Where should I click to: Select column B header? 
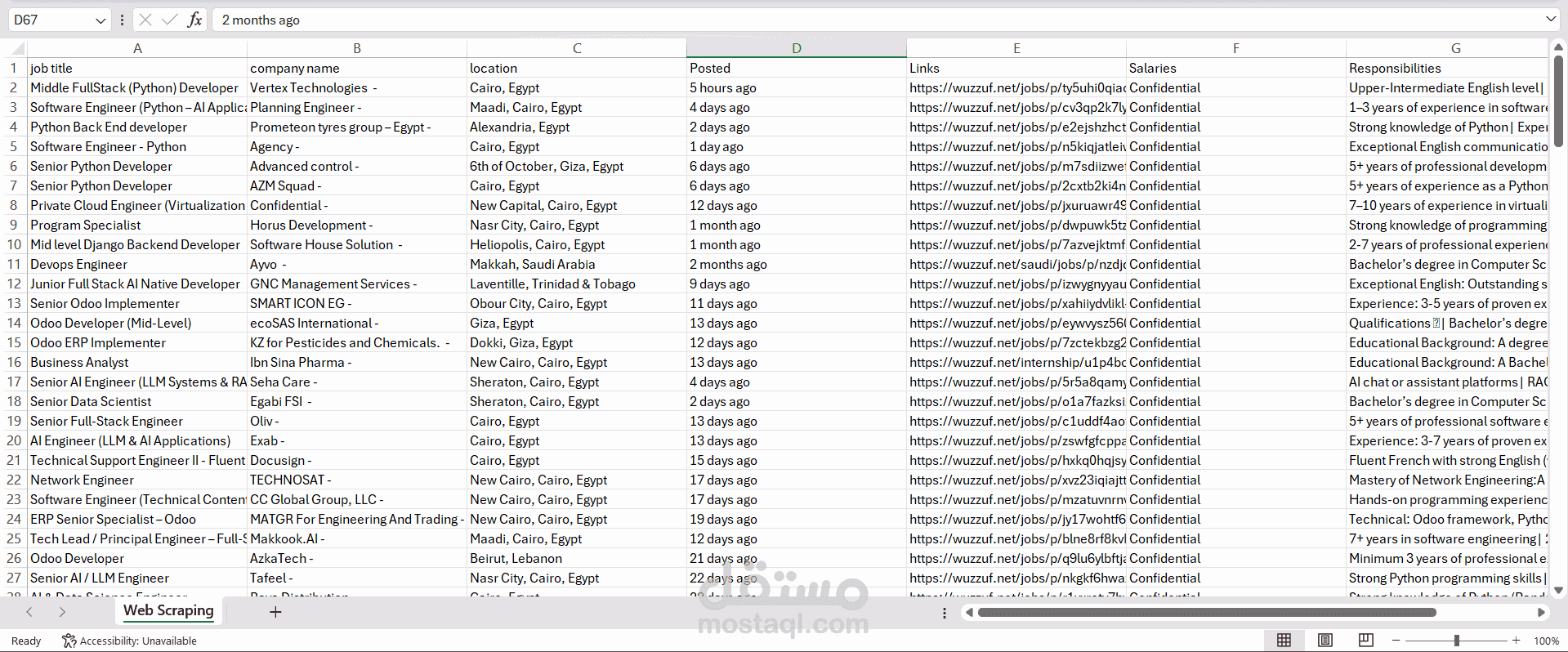click(357, 48)
